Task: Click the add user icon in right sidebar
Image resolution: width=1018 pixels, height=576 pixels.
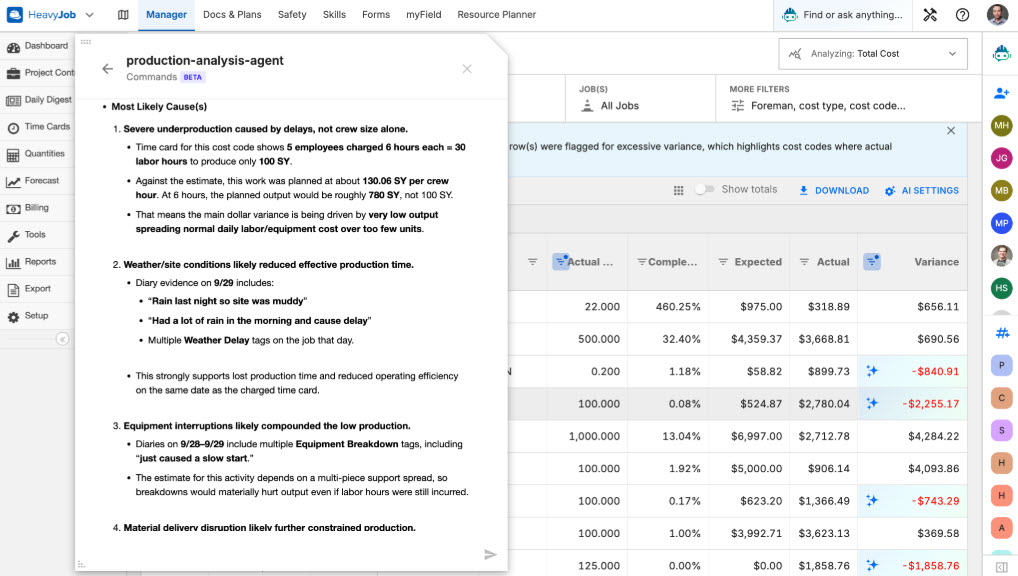Action: pos(1001,93)
